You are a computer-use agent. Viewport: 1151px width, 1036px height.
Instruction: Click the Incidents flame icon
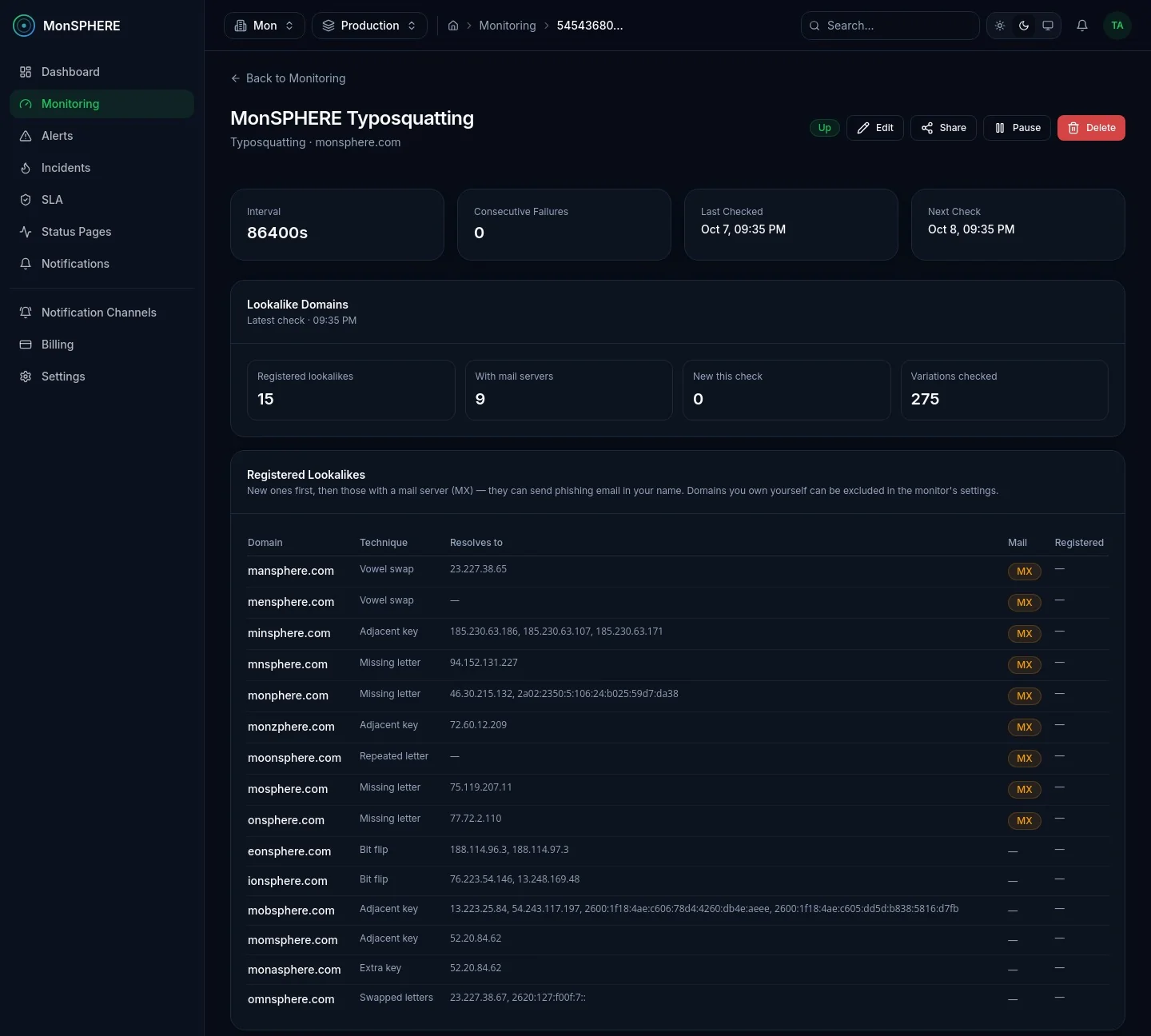(26, 168)
